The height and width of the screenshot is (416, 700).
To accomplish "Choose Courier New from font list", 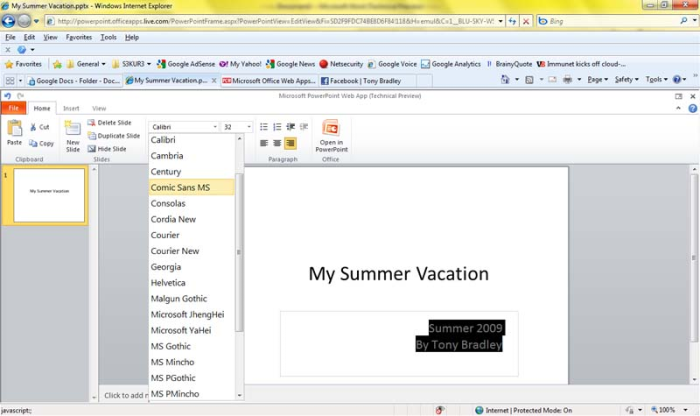I will coord(192,251).
